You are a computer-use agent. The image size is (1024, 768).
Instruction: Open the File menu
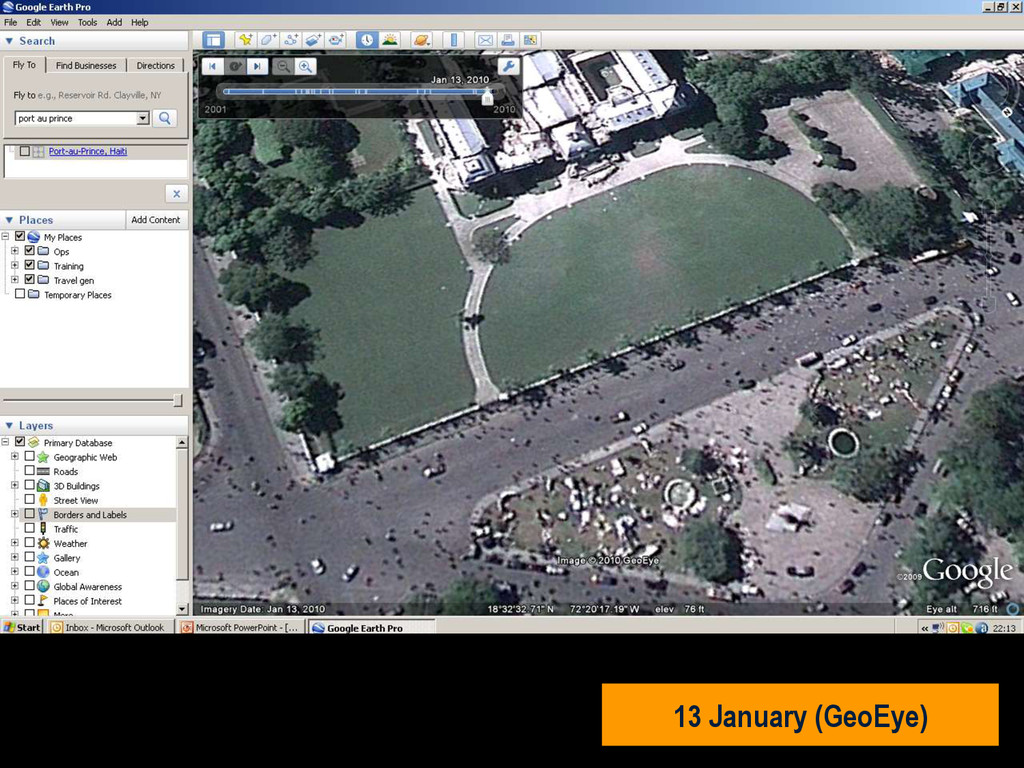point(10,22)
